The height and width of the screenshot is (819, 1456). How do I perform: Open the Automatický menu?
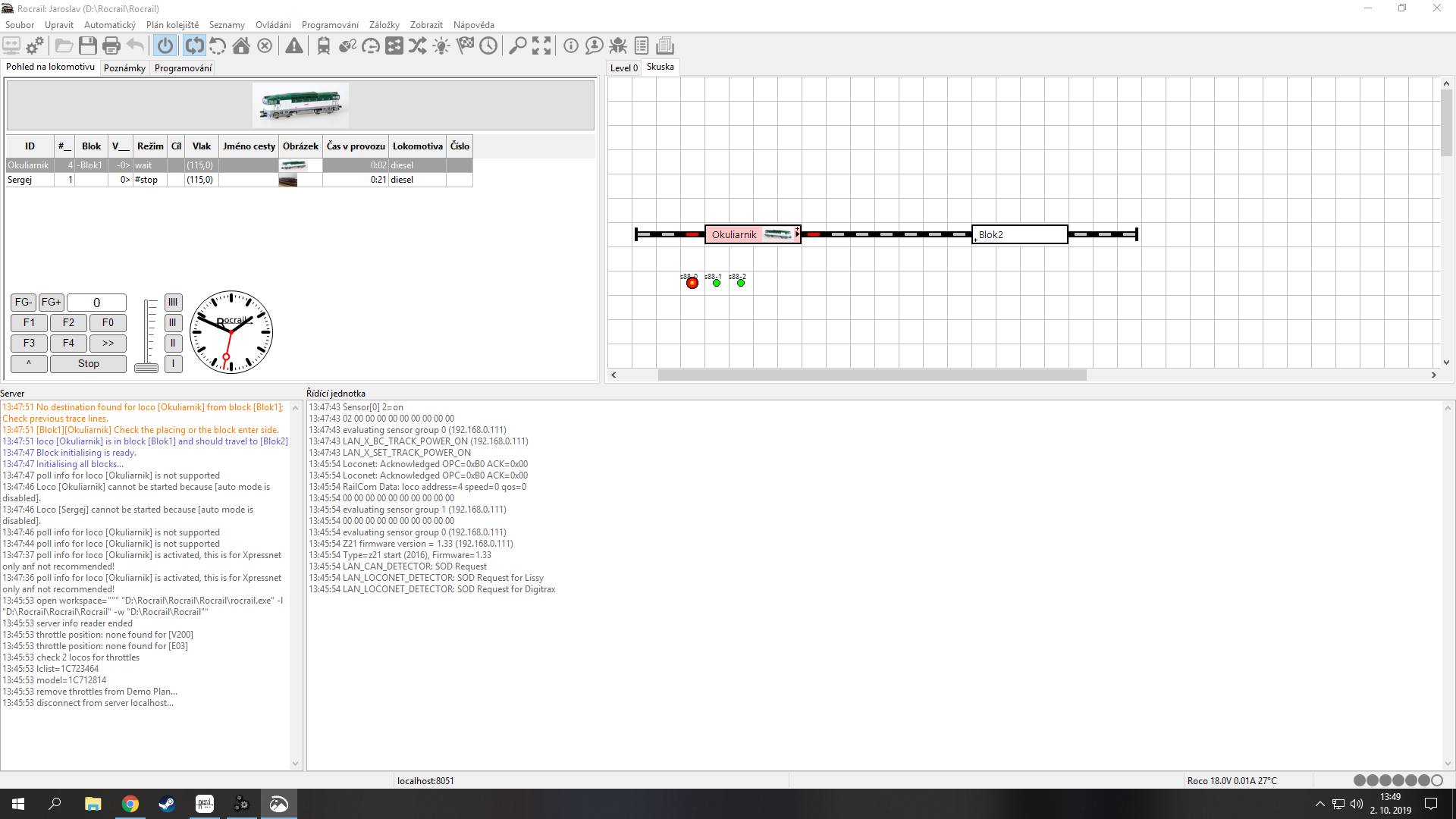tap(110, 25)
